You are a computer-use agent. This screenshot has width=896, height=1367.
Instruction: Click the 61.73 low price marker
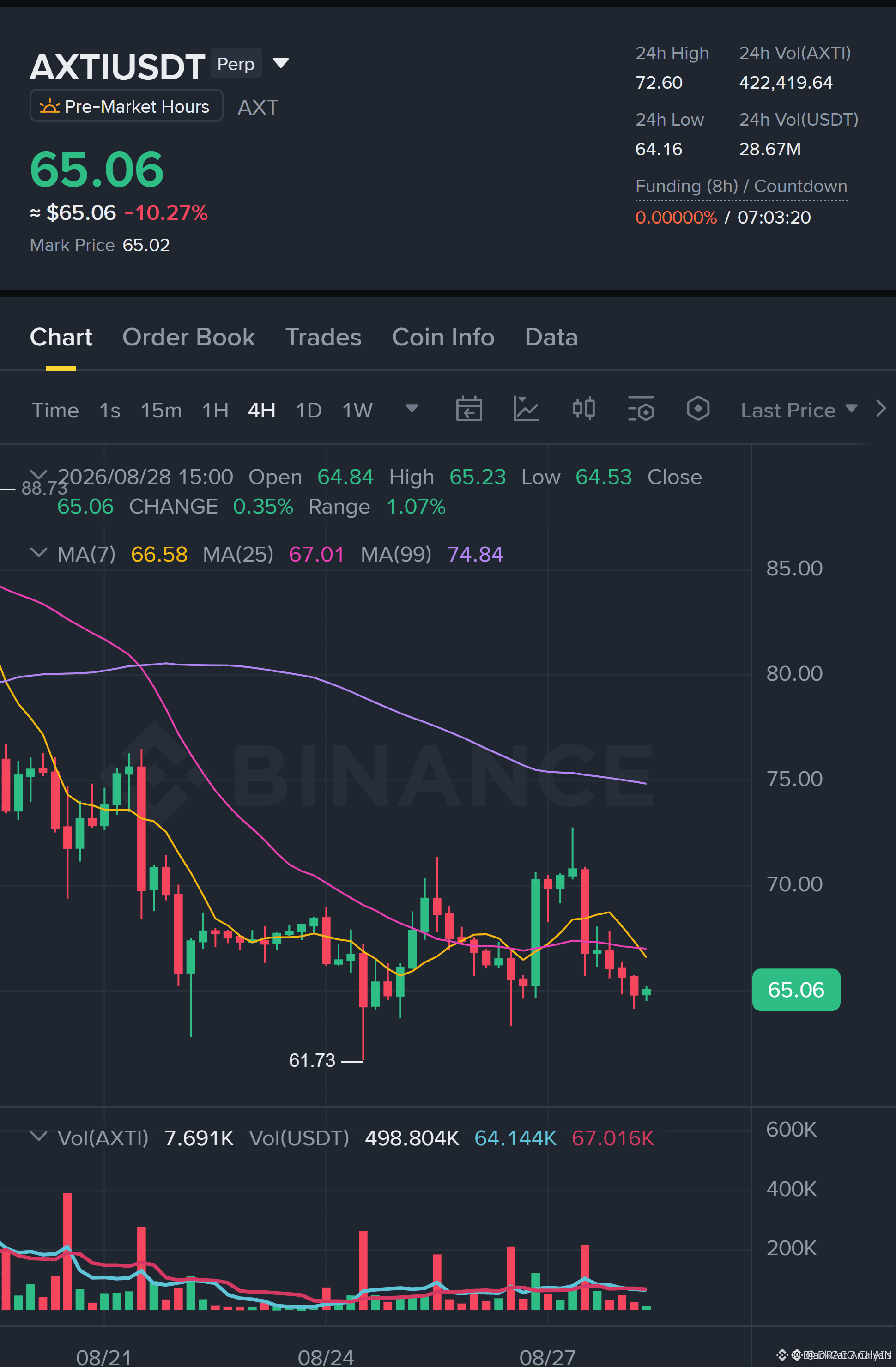312,1060
